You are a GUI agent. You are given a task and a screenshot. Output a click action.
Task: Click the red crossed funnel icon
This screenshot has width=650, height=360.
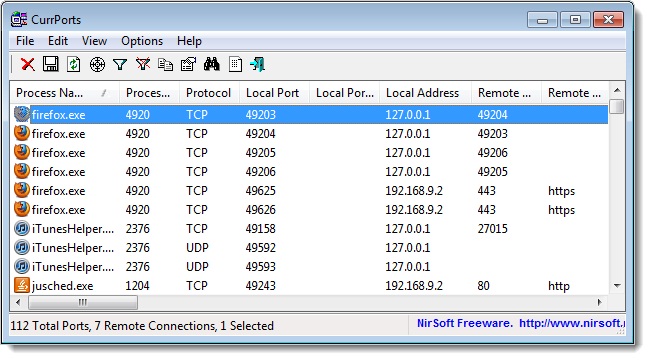tap(143, 64)
